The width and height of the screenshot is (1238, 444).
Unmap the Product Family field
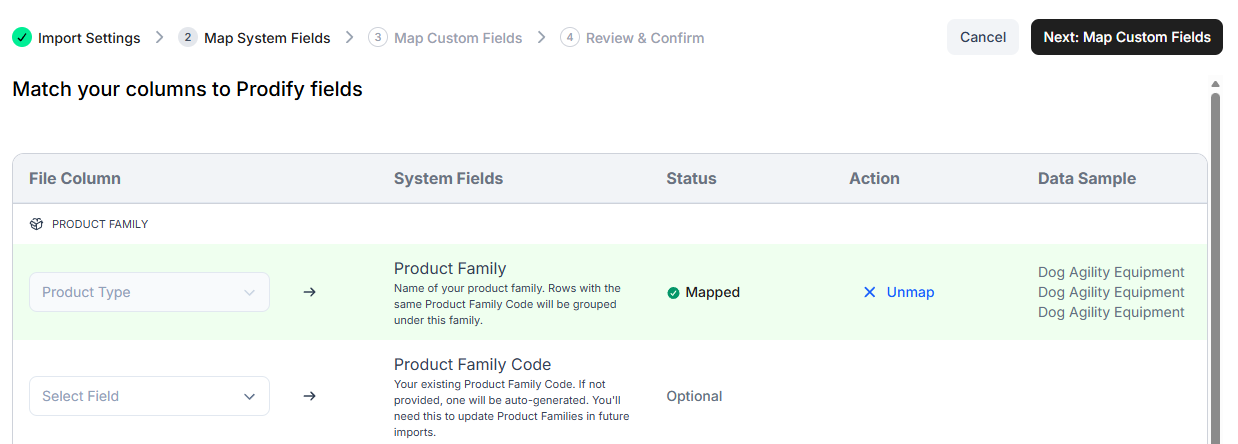click(x=898, y=292)
